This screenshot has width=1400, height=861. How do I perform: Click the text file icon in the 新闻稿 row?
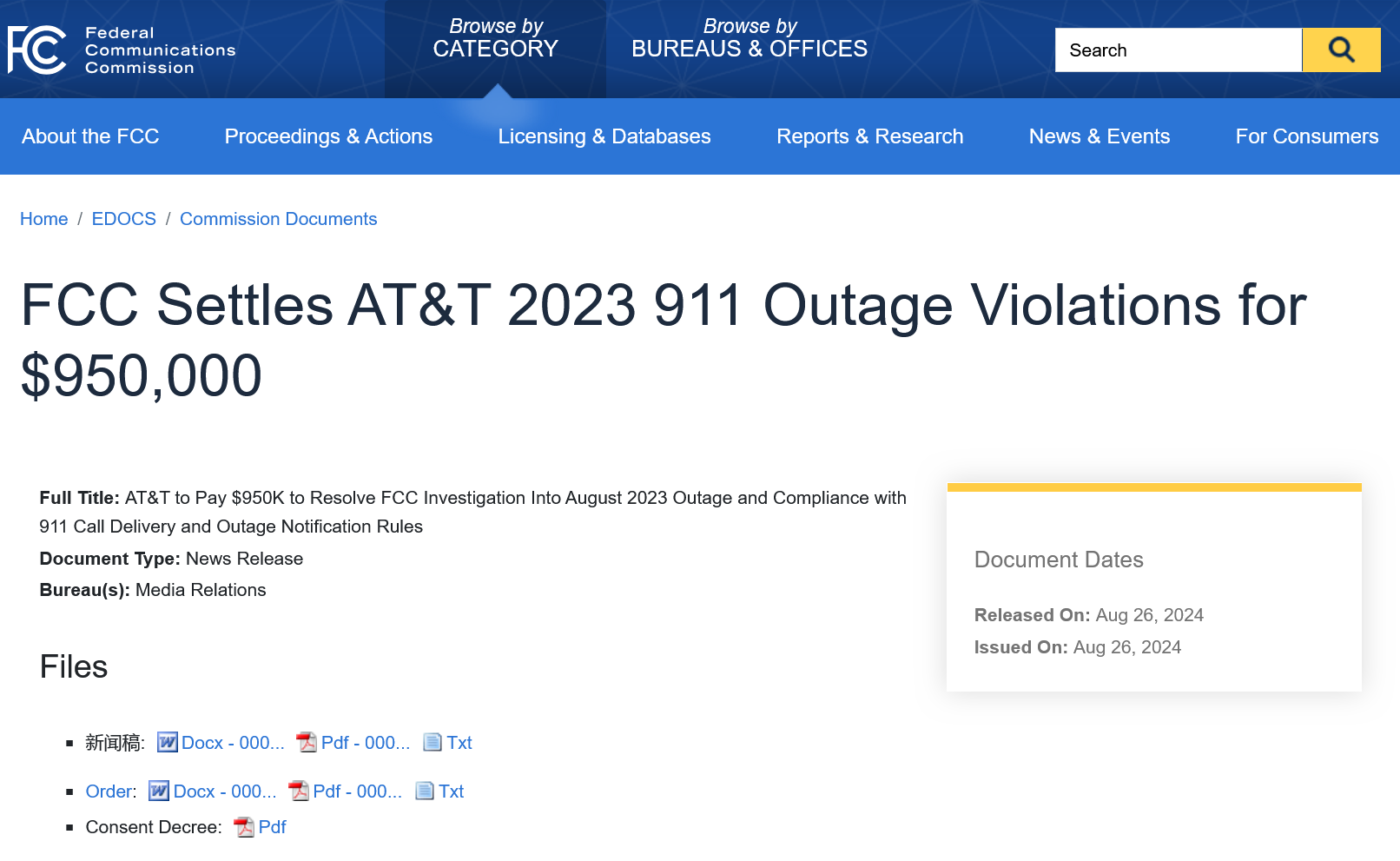(x=433, y=742)
